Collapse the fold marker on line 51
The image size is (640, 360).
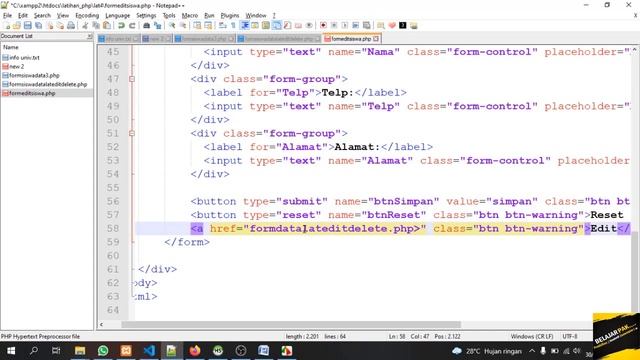pyautogui.click(x=132, y=133)
